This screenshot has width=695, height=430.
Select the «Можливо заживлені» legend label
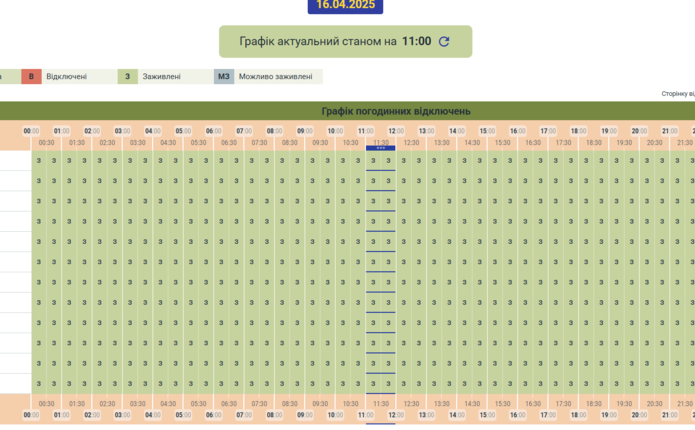(x=276, y=76)
